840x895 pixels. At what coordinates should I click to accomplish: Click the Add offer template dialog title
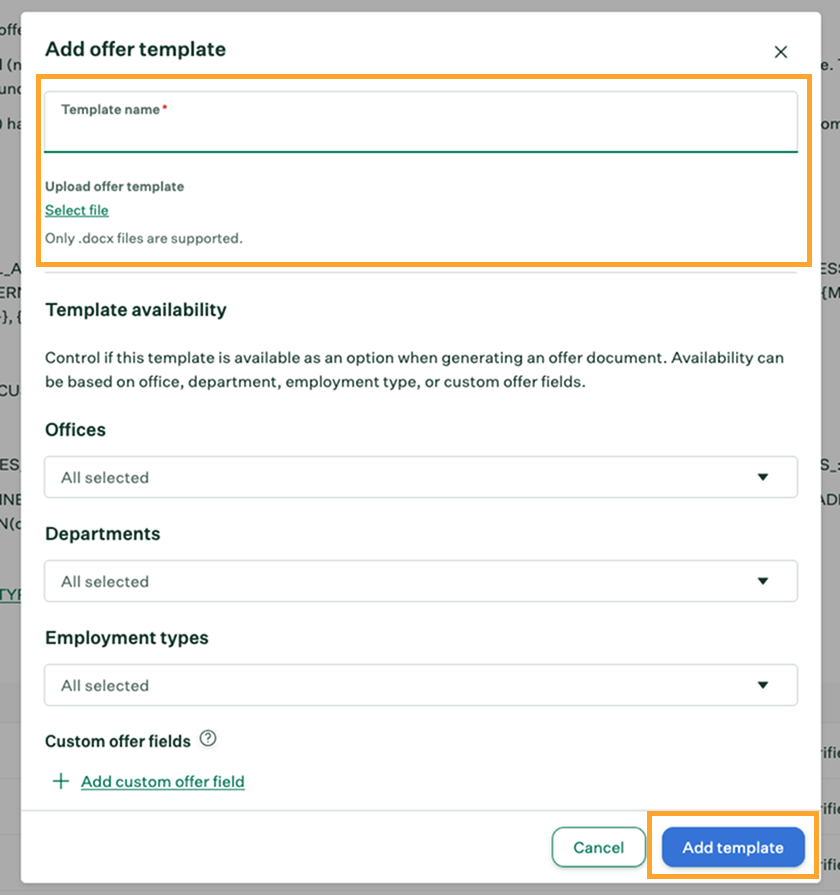point(136,49)
